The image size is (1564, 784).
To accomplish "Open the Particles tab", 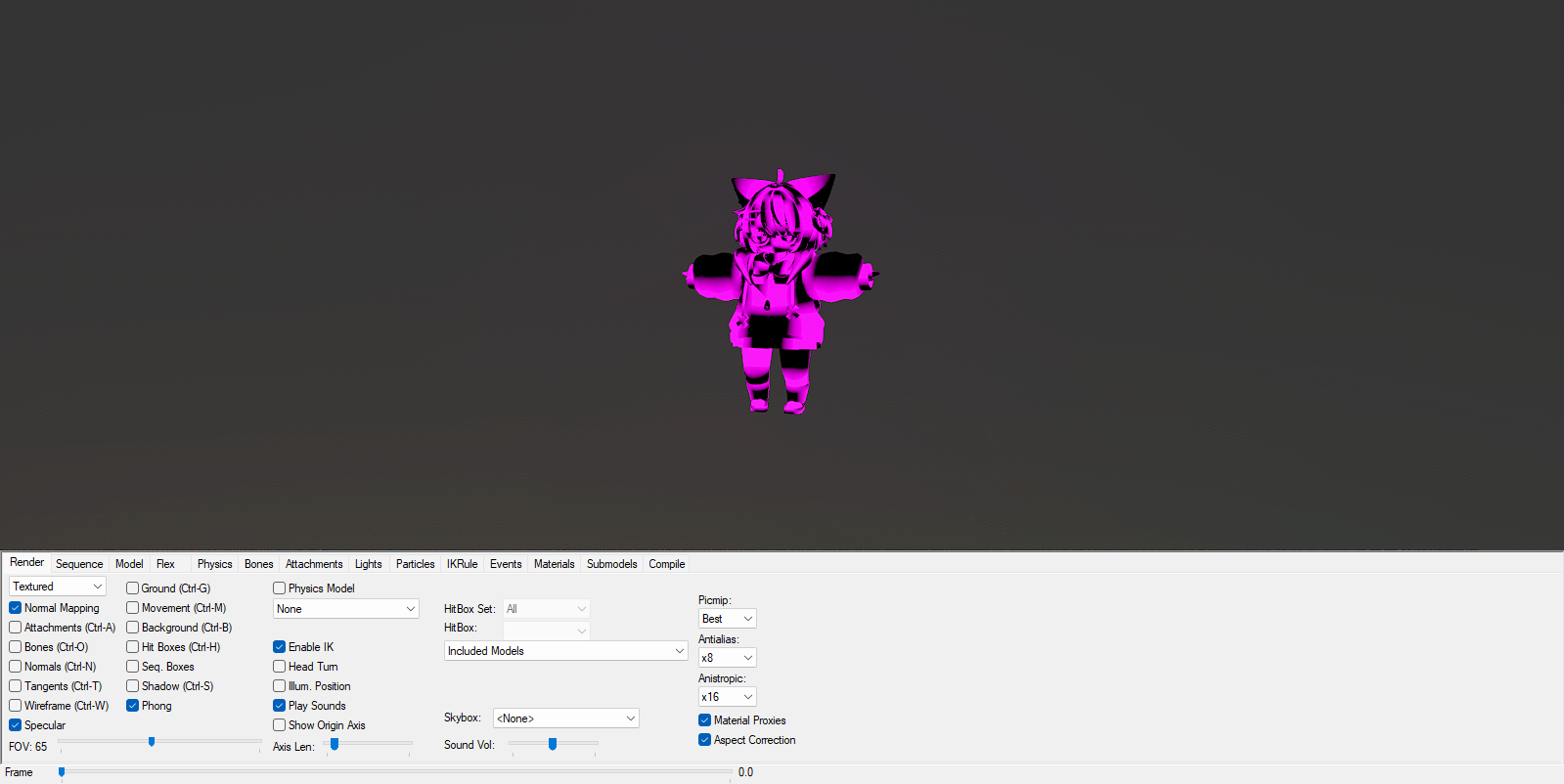I will coord(416,564).
